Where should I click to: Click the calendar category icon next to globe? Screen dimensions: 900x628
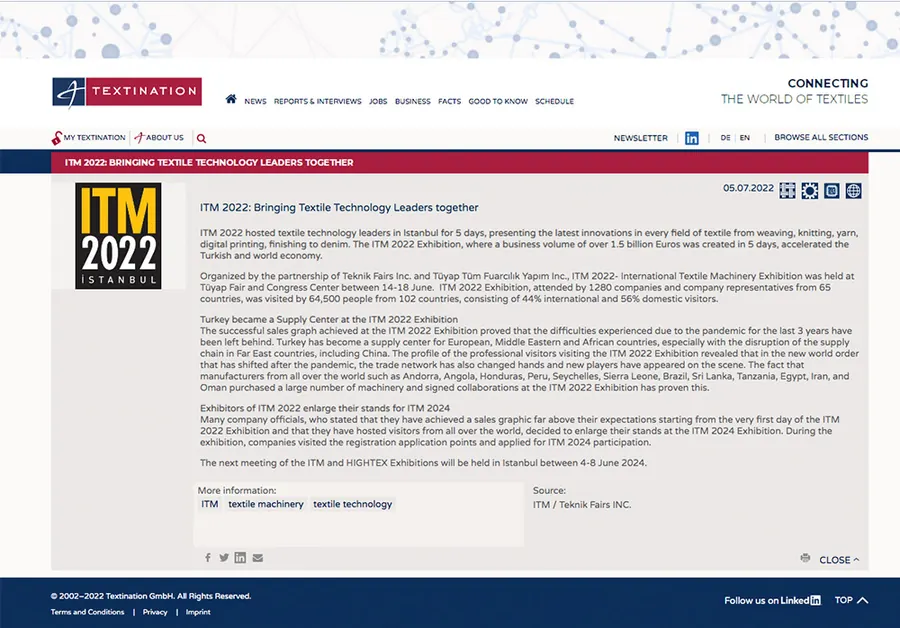pos(832,191)
